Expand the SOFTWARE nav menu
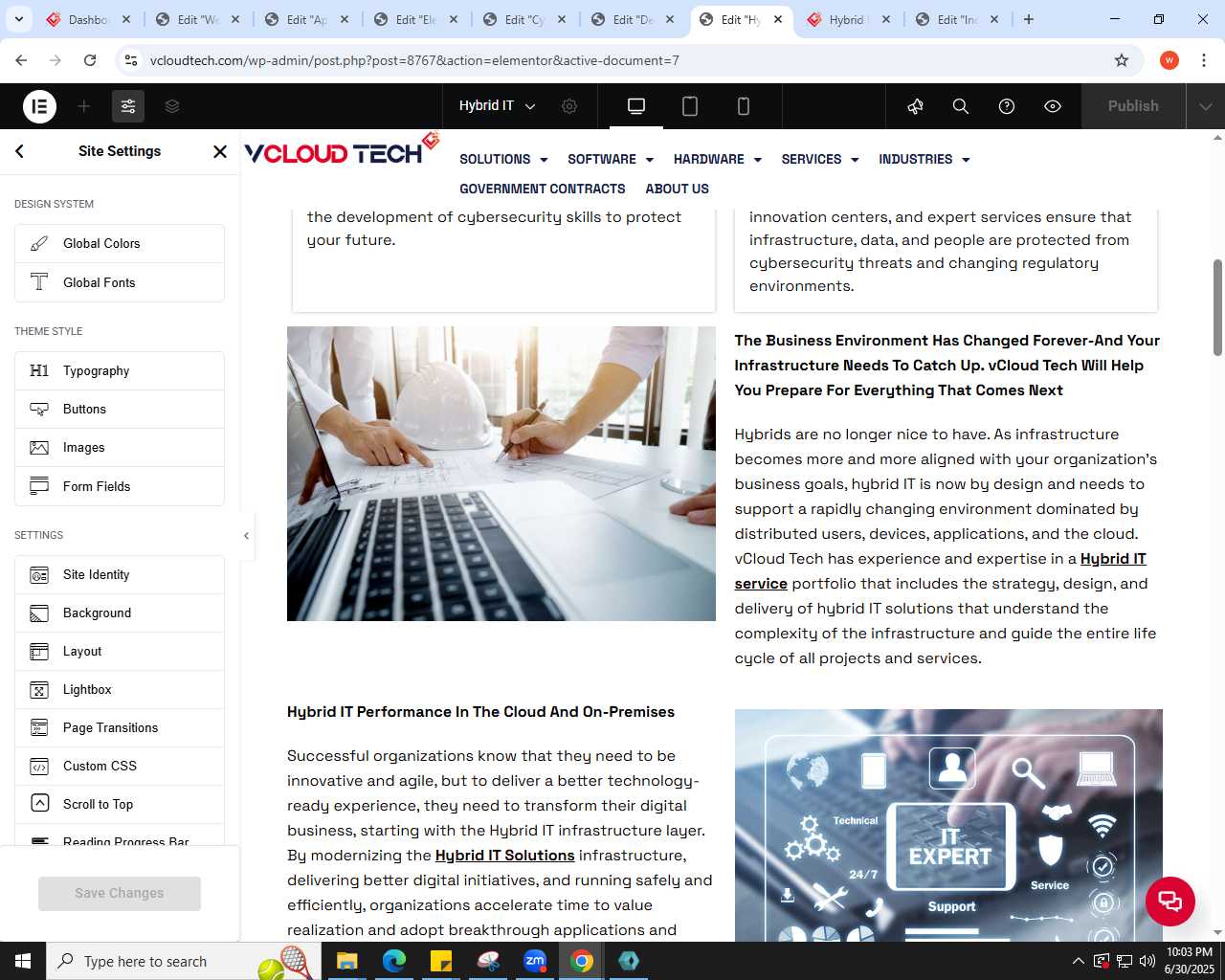 pyautogui.click(x=611, y=159)
